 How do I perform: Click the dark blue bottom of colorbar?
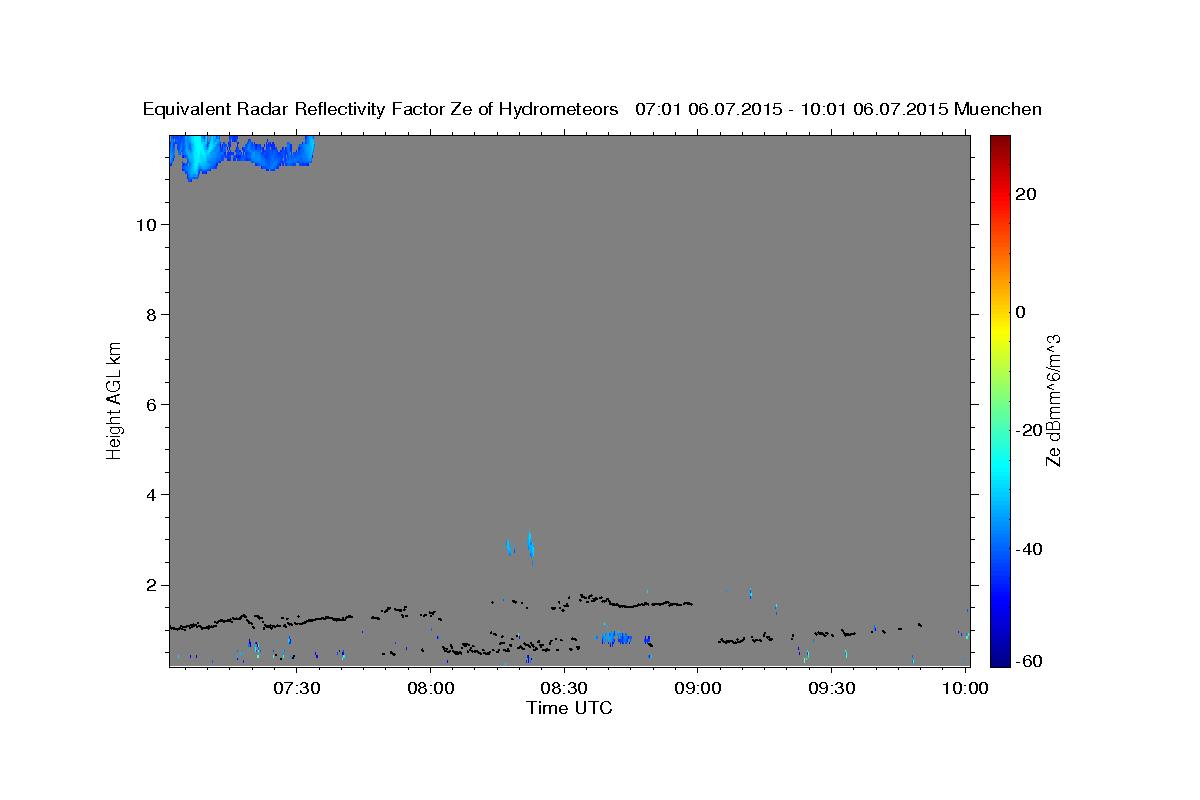pyautogui.click(x=999, y=658)
